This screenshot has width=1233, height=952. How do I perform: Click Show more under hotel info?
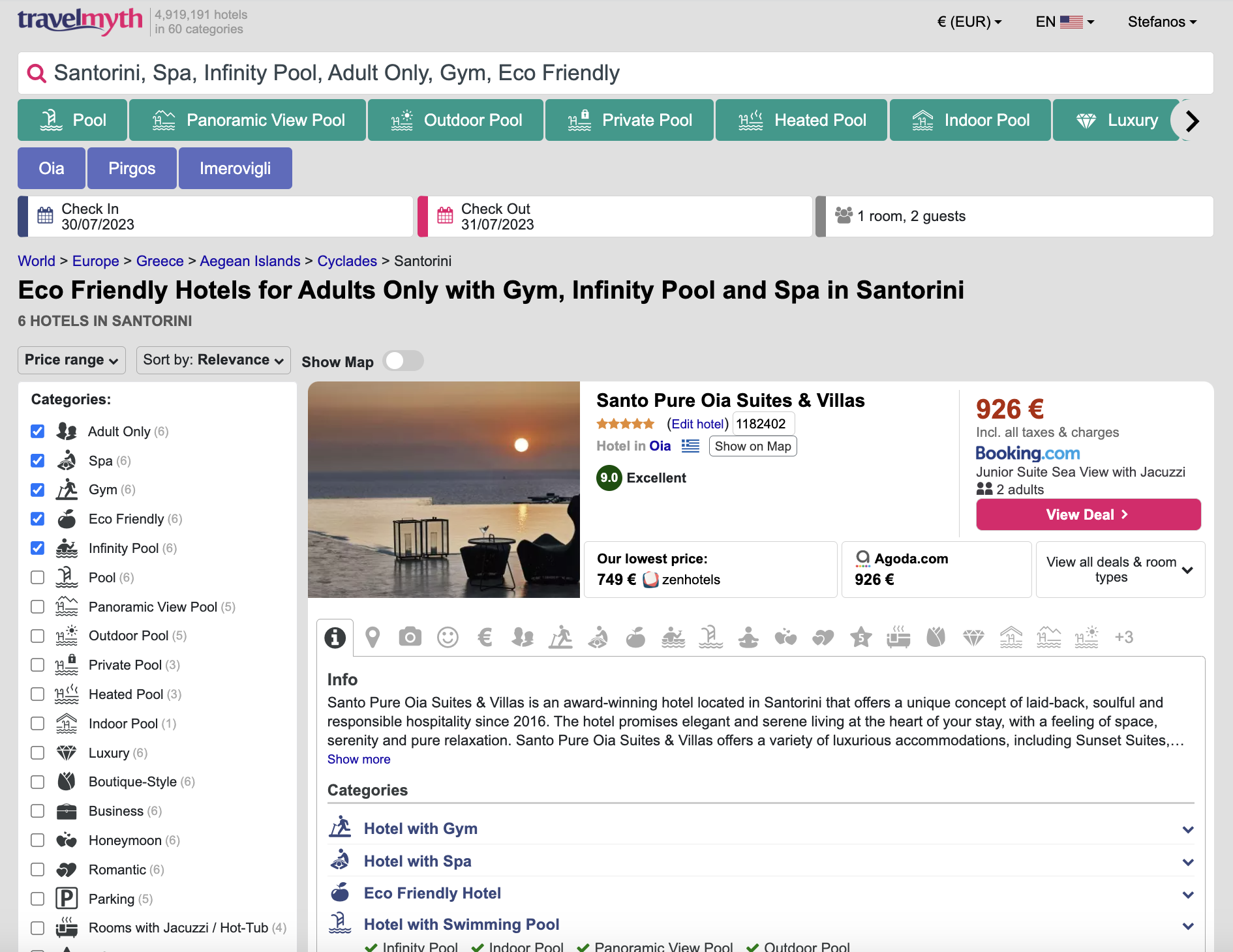(x=359, y=759)
